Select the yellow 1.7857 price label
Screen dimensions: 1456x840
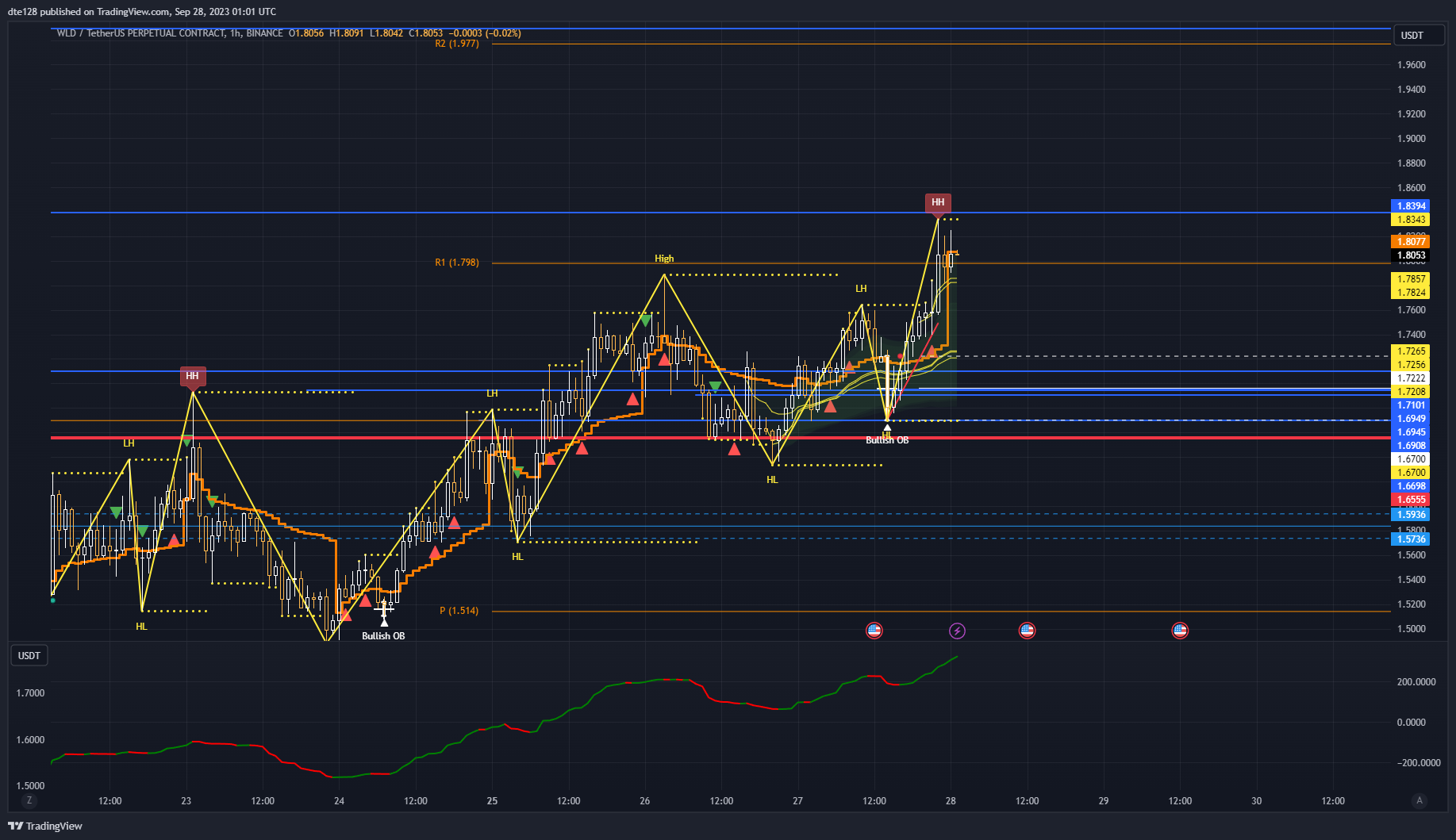1411,279
